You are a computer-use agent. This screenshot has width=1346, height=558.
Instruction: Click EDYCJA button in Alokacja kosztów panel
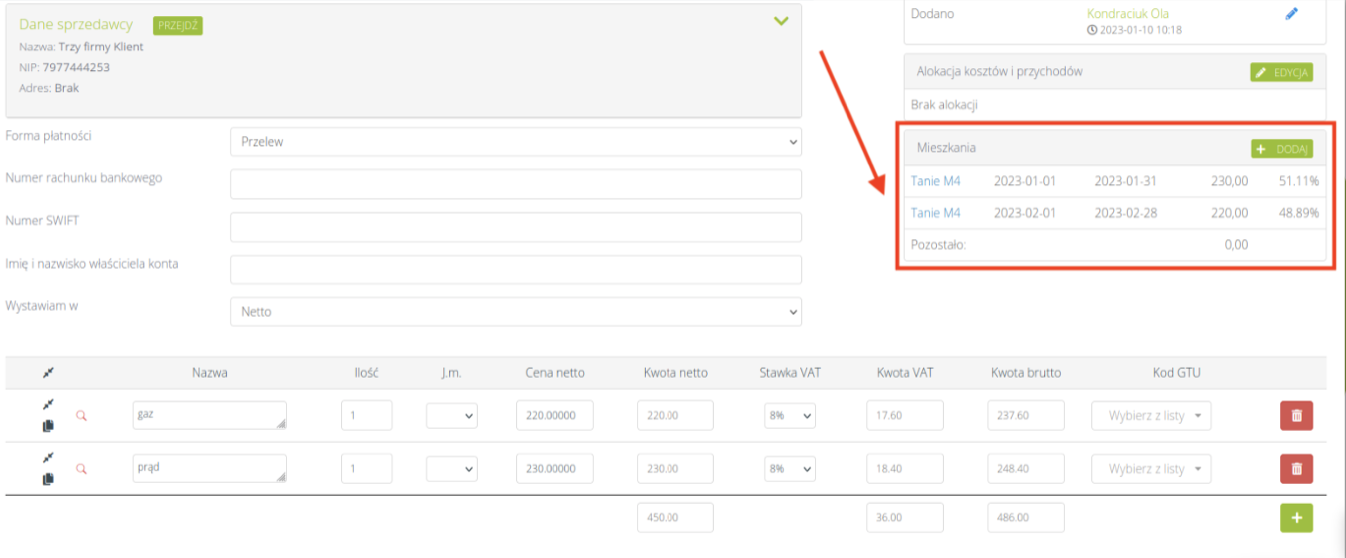tap(1281, 73)
